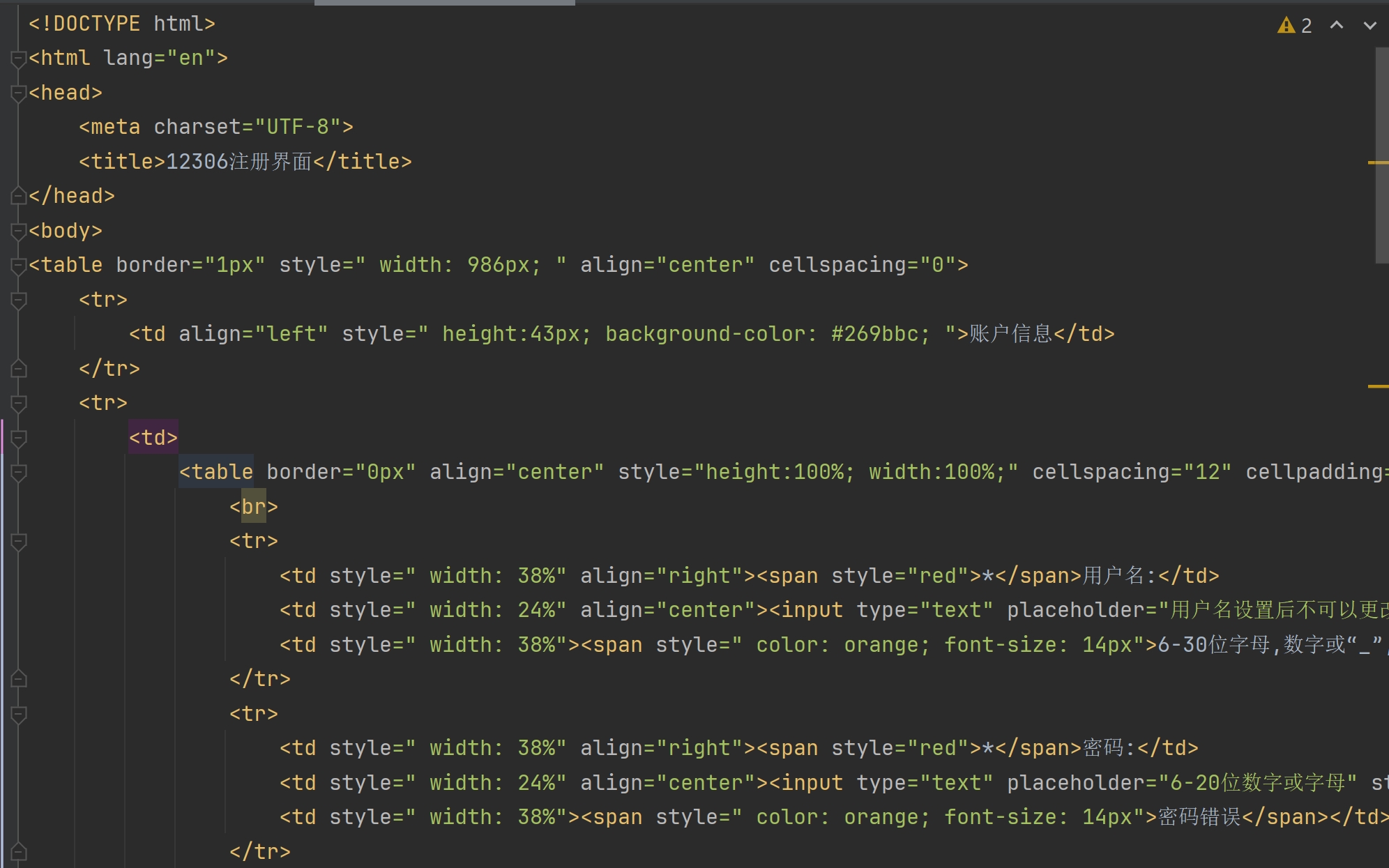Collapse the highlighted <td> fold marker

(x=19, y=439)
